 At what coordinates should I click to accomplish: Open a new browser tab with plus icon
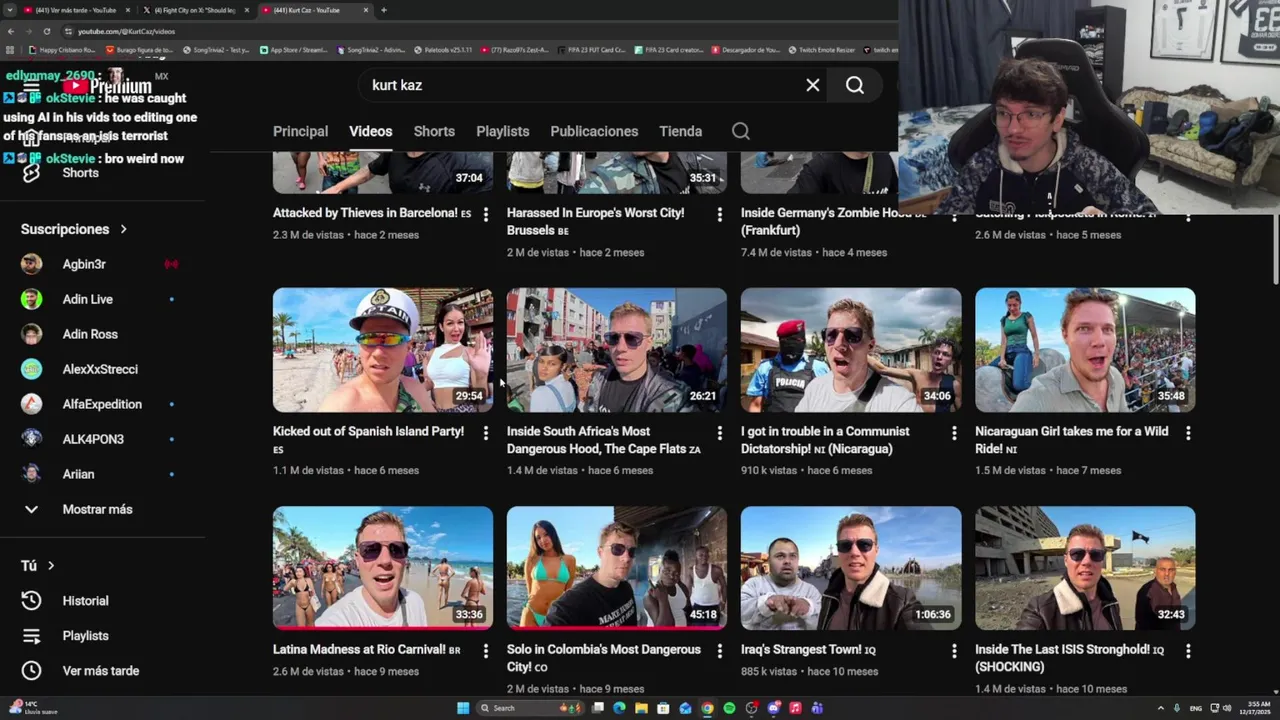coord(384,10)
